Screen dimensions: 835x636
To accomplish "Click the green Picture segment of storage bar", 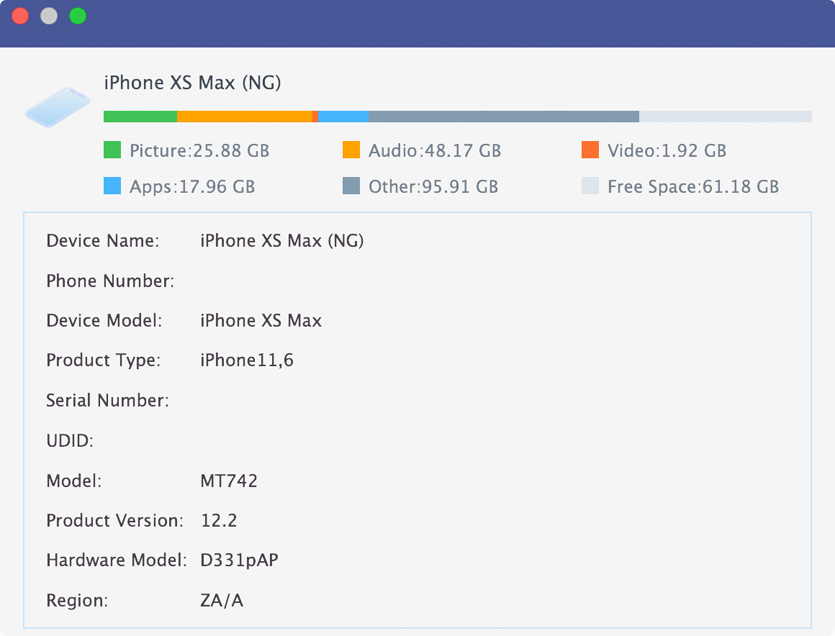I will pos(140,117).
